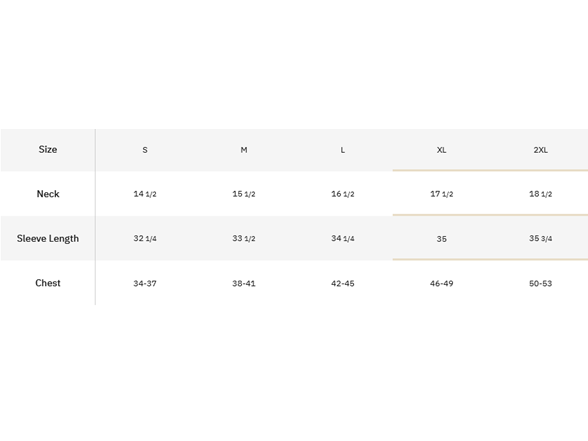Viewport: 588px width, 441px height.
Task: Click neck value 18 1/2 for 2XL
Action: pyautogui.click(x=540, y=194)
